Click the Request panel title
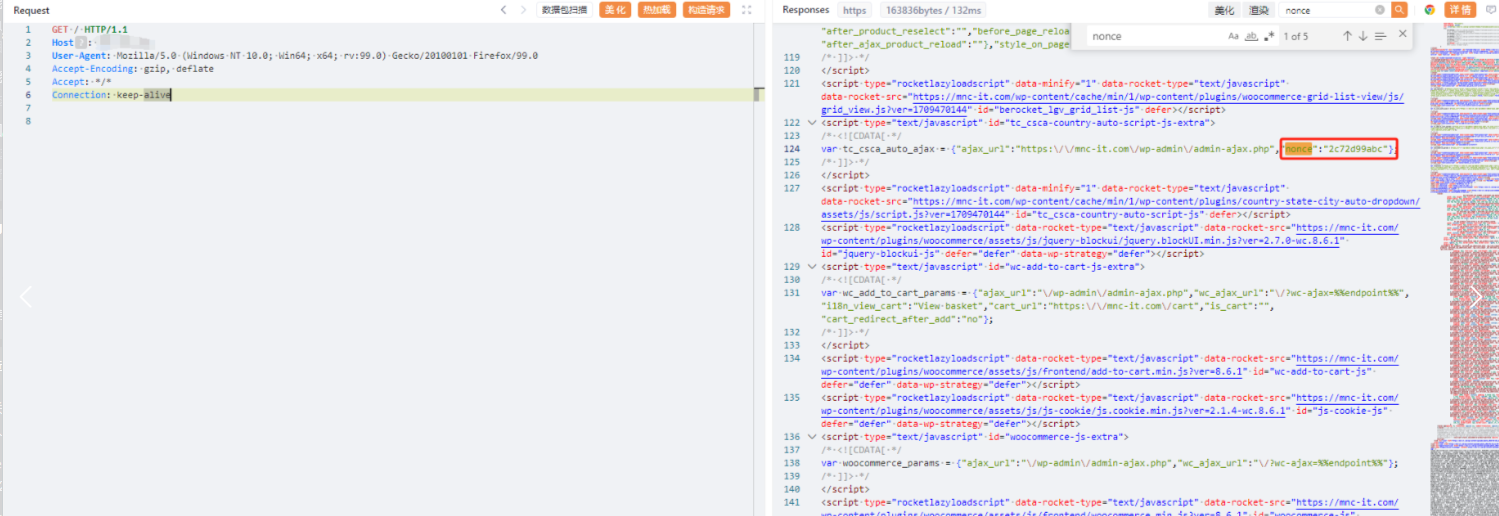Screen dimensions: 1499x516 coord(31,10)
